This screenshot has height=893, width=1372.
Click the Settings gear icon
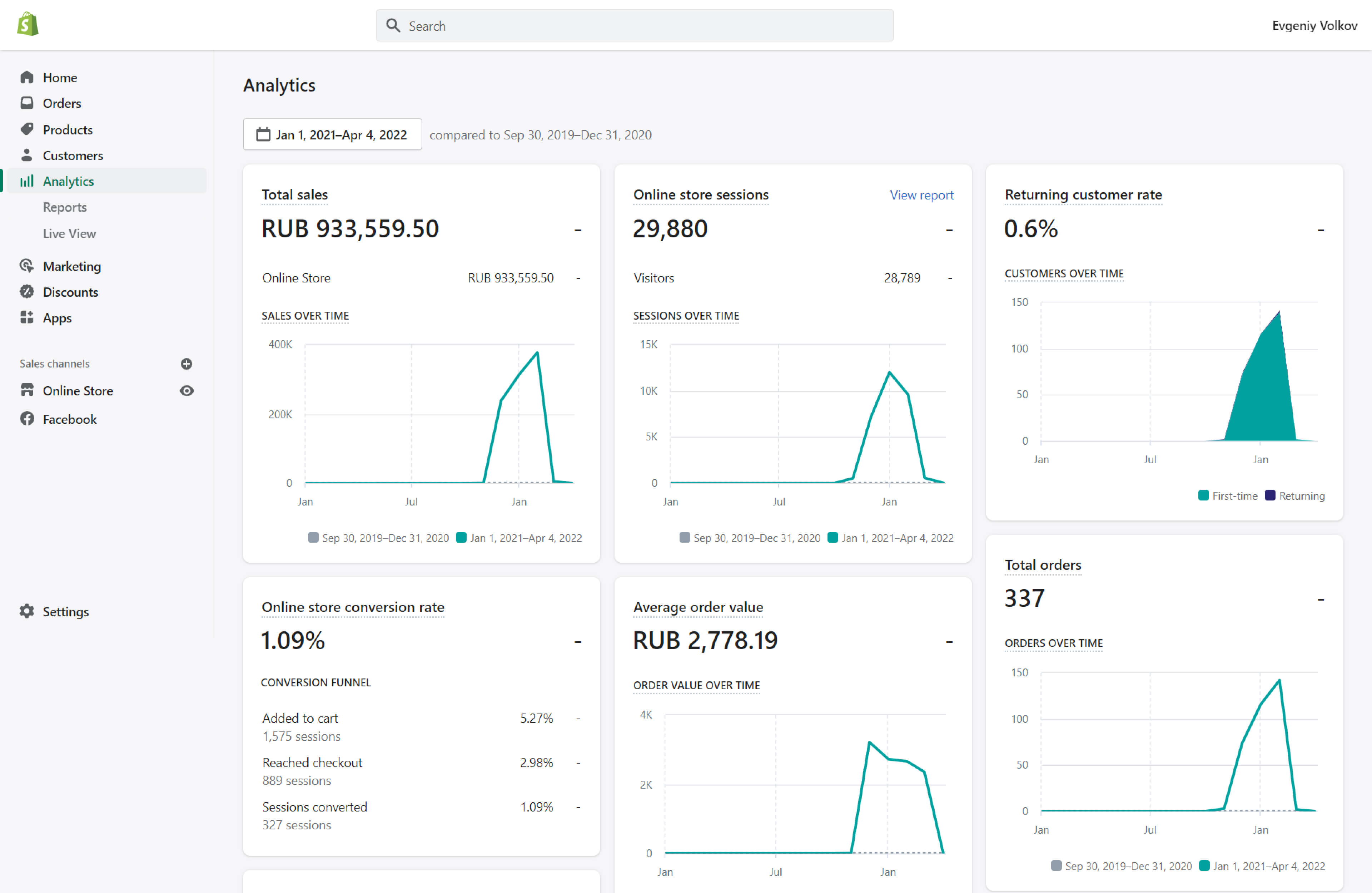pyautogui.click(x=26, y=612)
